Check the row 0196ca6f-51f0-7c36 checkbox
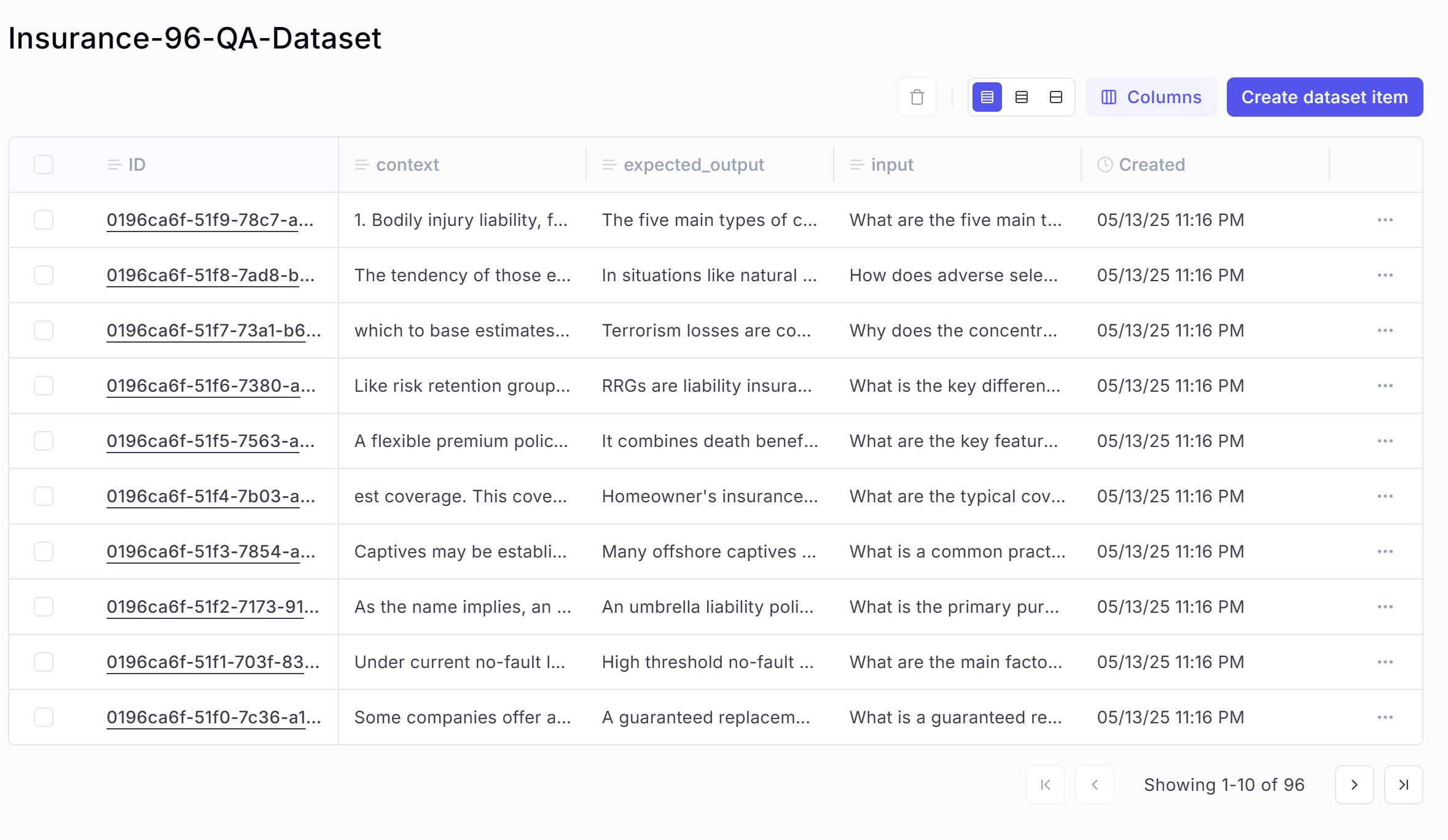The height and width of the screenshot is (840, 1448). (44, 717)
